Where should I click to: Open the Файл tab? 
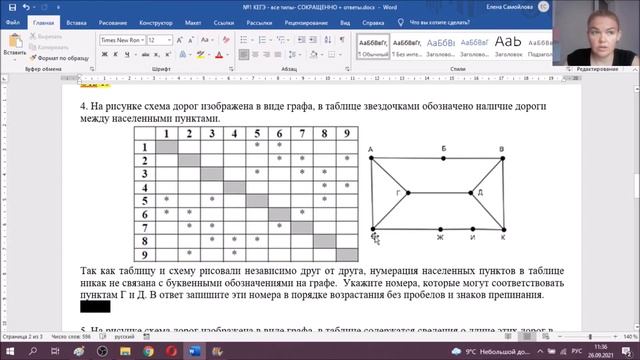[13, 22]
